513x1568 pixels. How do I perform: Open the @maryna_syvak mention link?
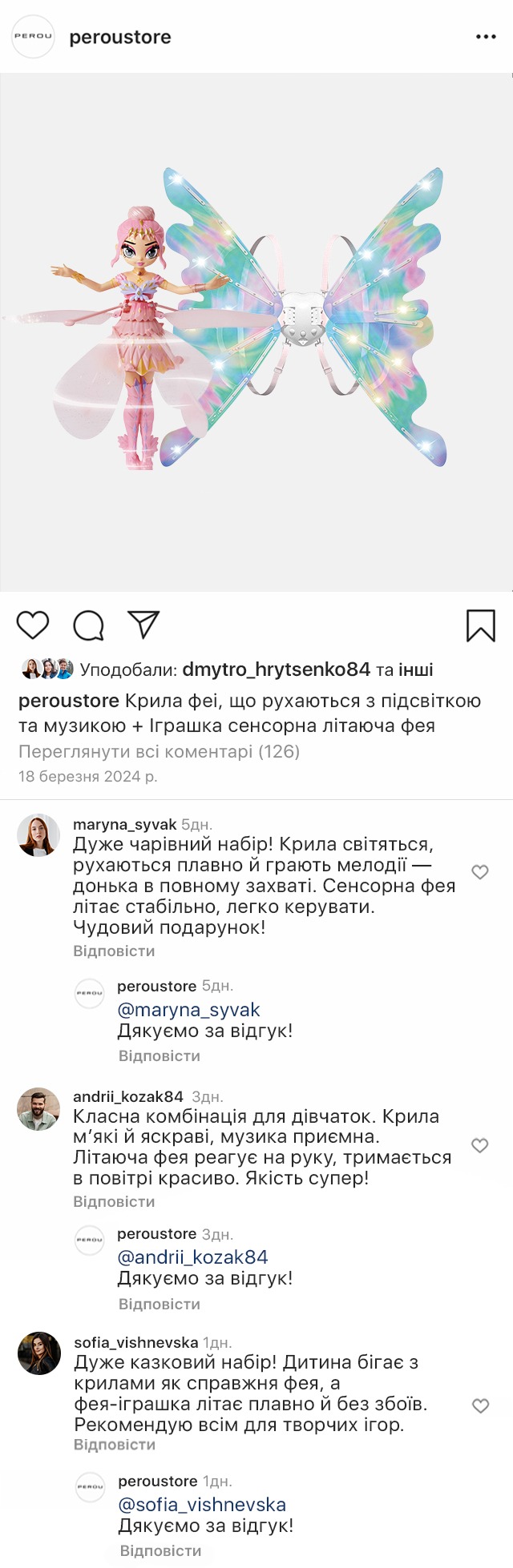tap(188, 1010)
